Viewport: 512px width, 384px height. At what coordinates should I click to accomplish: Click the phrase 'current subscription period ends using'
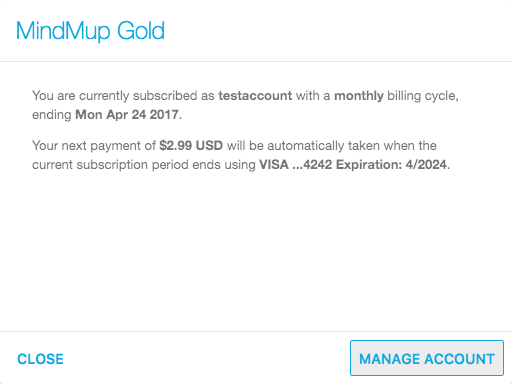click(x=144, y=165)
